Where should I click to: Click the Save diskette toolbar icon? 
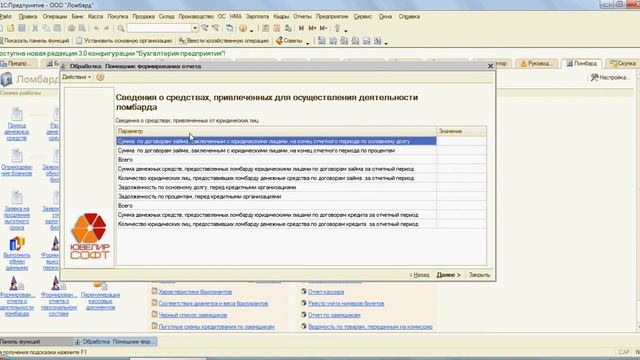(x=22, y=28)
